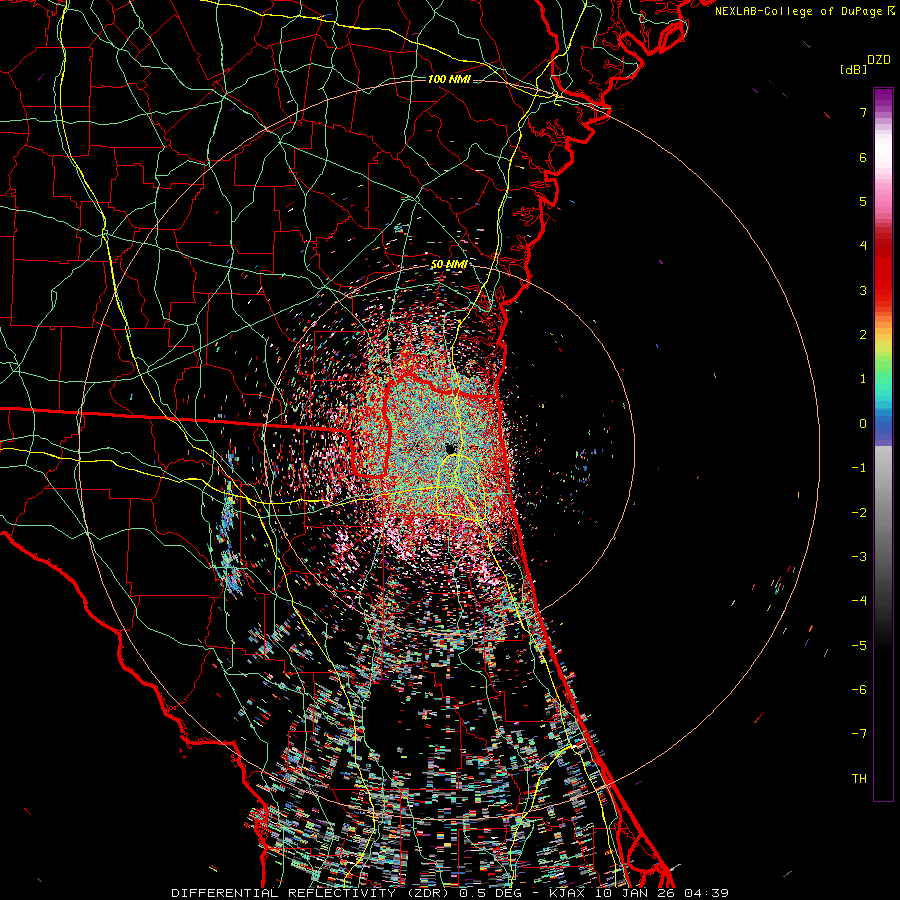Viewport: 900px width, 900px height.
Task: Click the ZDR color scale bar
Action: [x=883, y=444]
